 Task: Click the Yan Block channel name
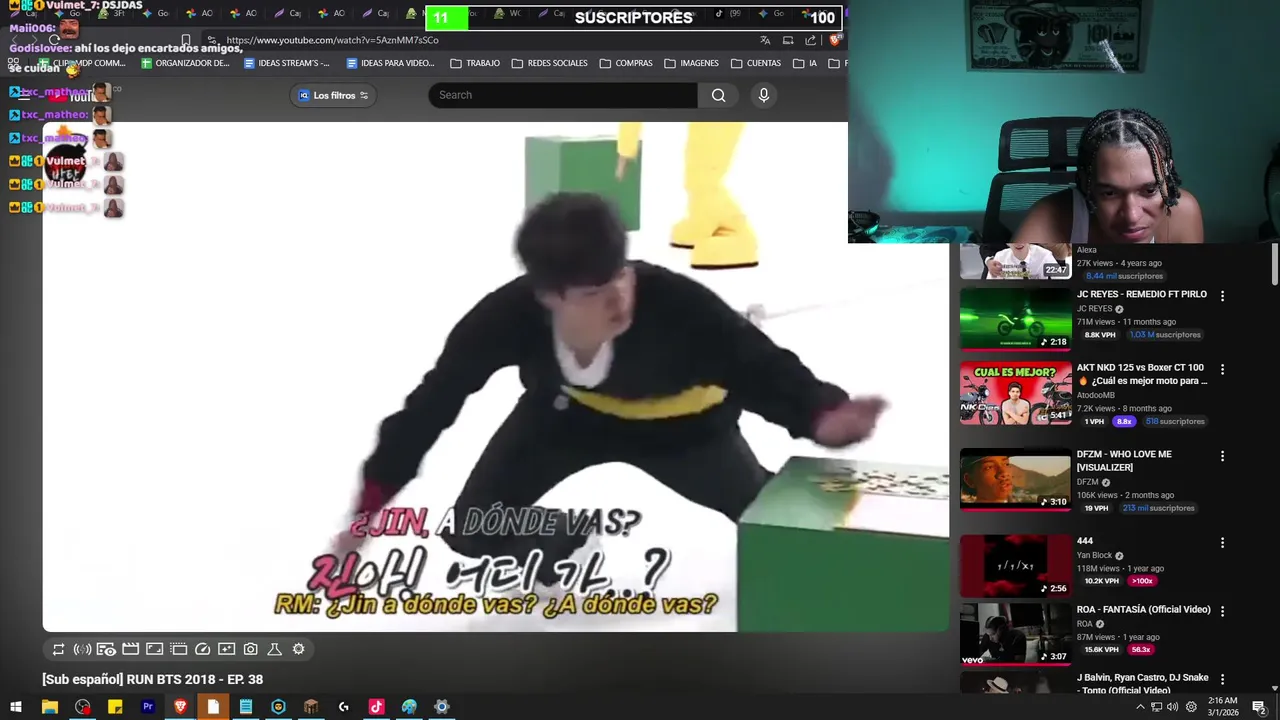click(1094, 555)
